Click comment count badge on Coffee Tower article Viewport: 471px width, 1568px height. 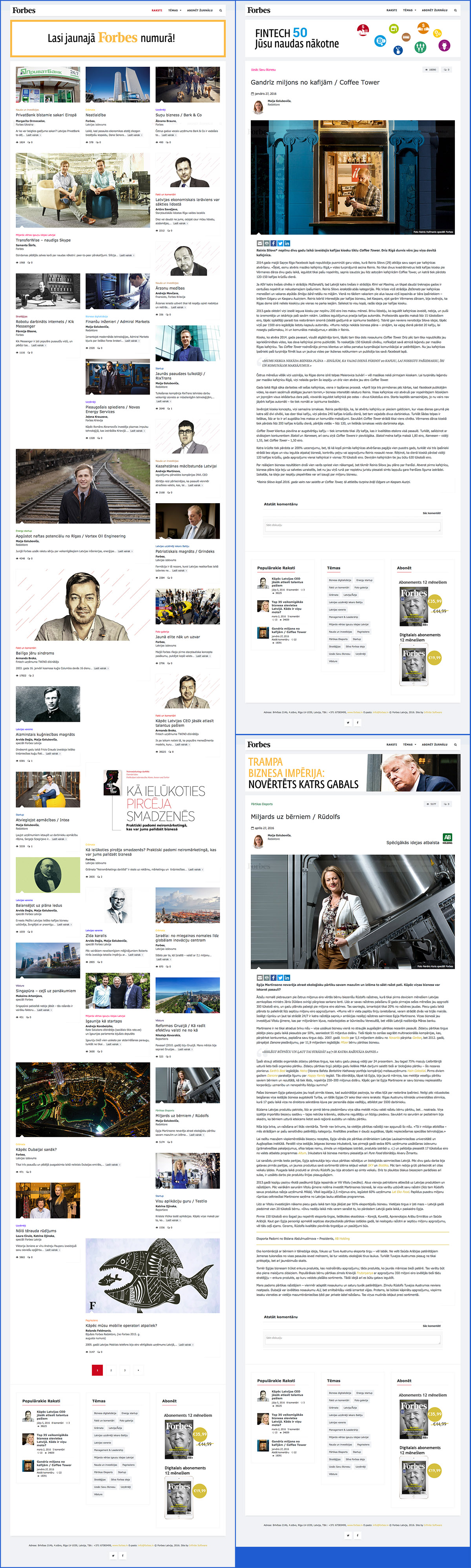[447, 69]
